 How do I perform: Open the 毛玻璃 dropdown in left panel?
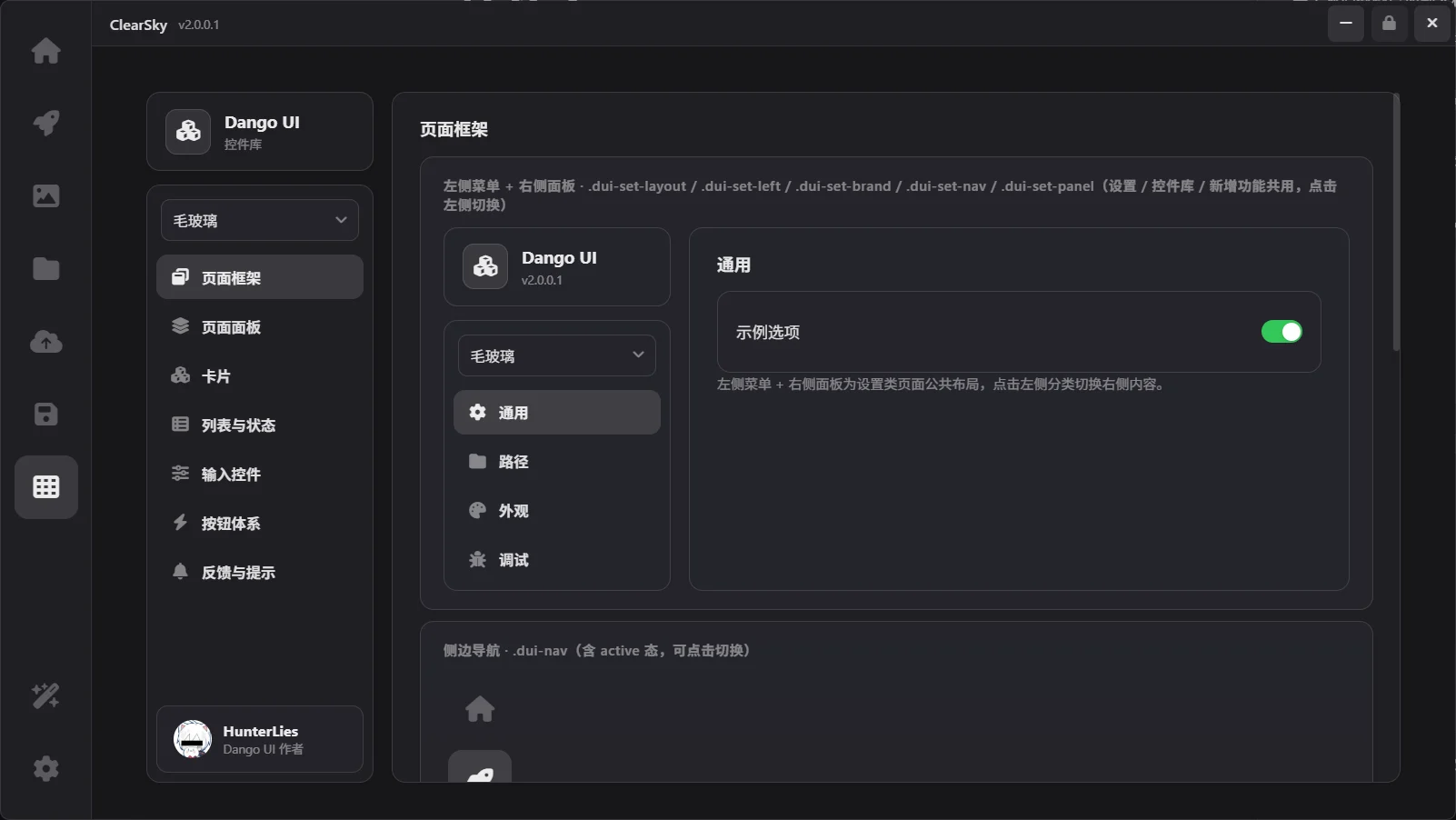click(260, 220)
